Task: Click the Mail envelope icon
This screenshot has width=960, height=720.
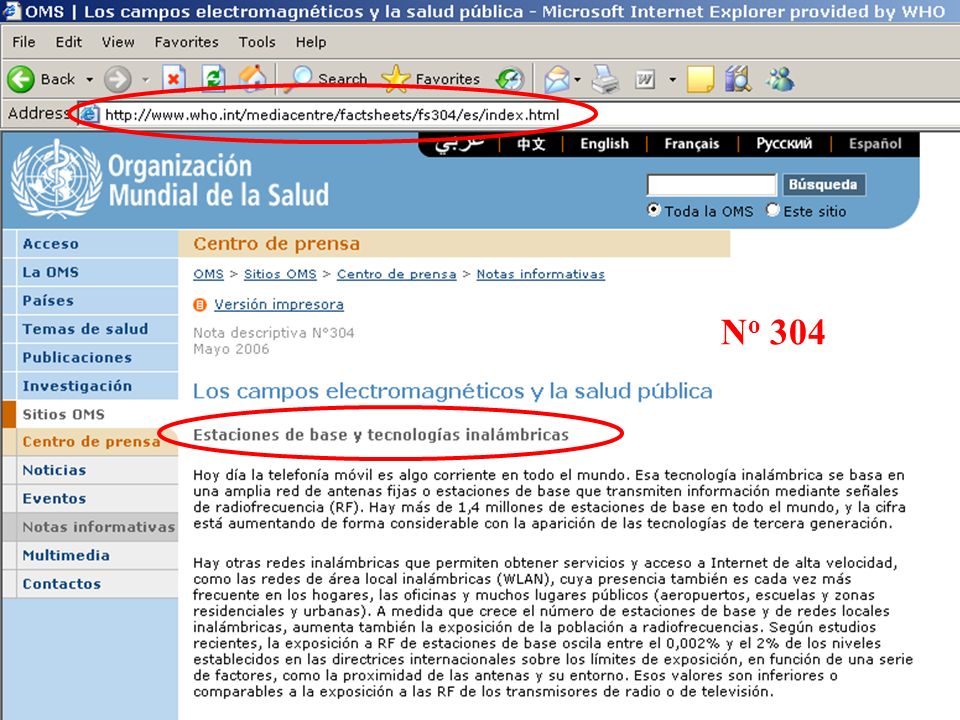Action: click(x=557, y=79)
